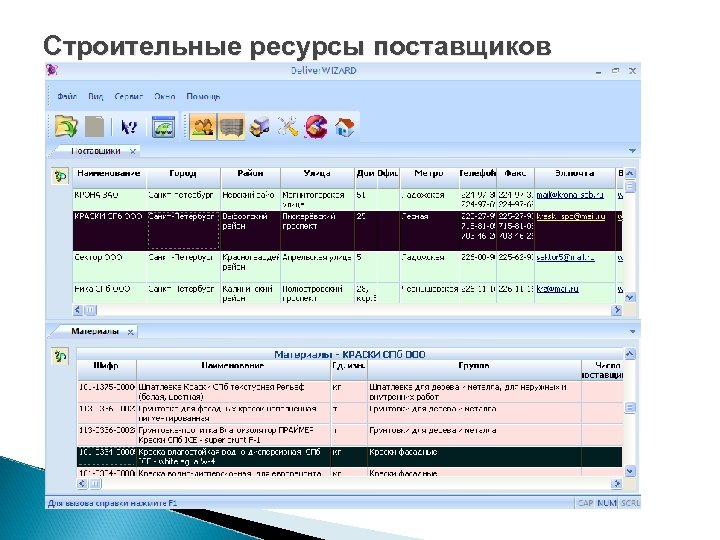Screen dimensions: 720x540
Task: Sort suppliers by Наименование column header
Action: [x=109, y=178]
